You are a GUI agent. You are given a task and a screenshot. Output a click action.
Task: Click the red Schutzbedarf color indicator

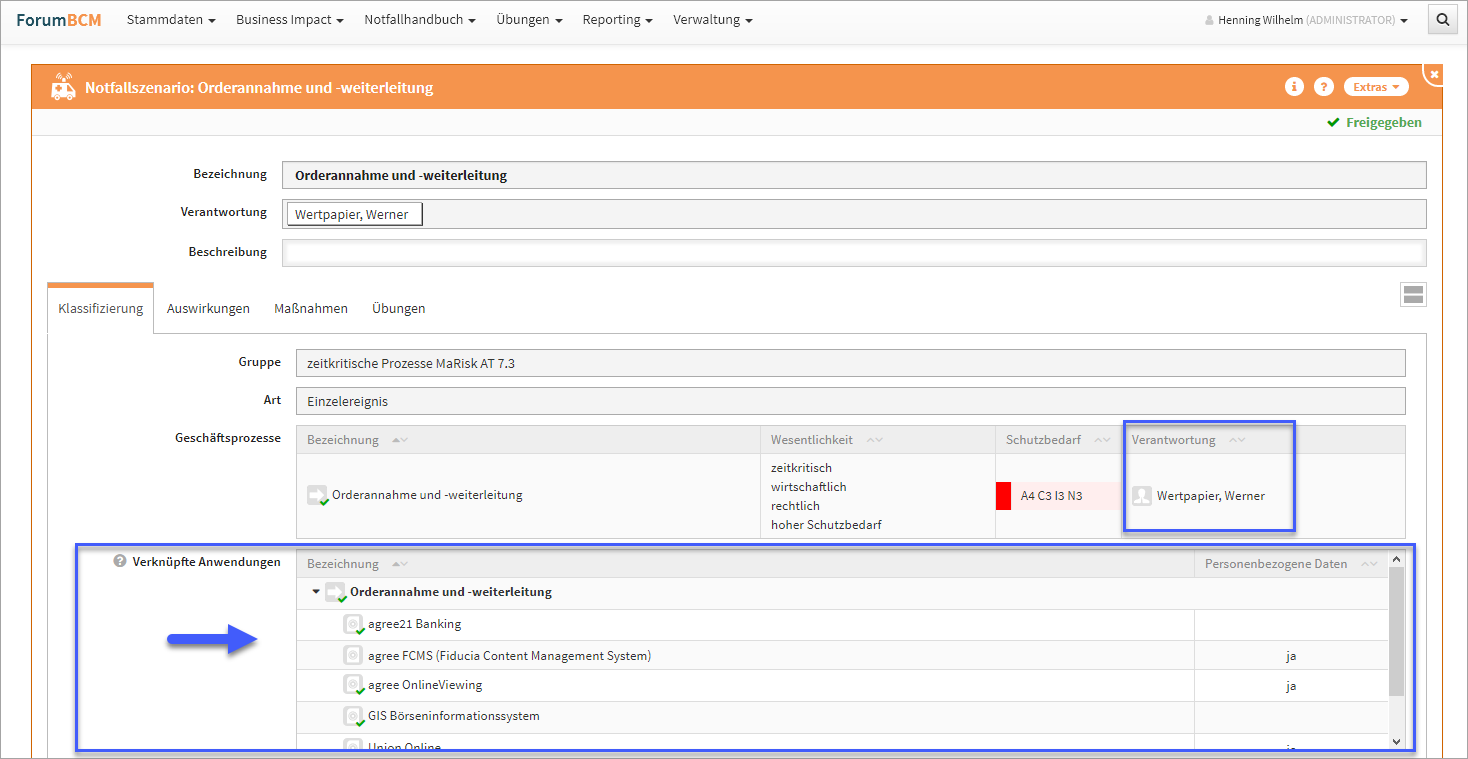(x=1003, y=495)
